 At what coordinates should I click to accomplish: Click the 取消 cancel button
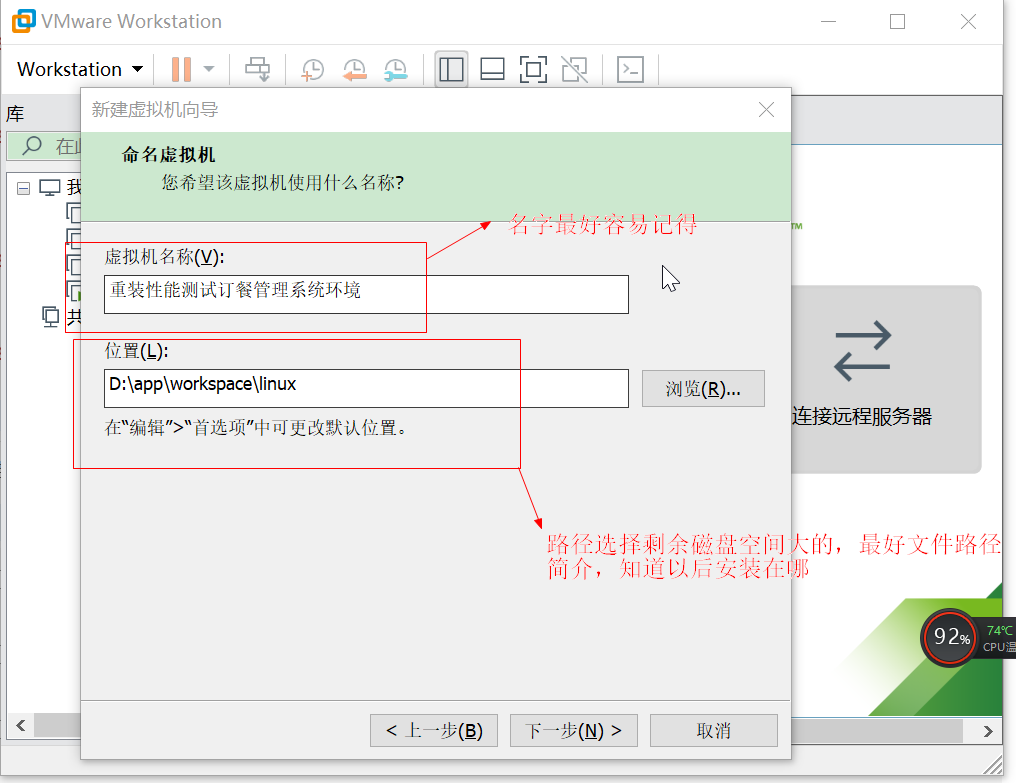tap(713, 730)
